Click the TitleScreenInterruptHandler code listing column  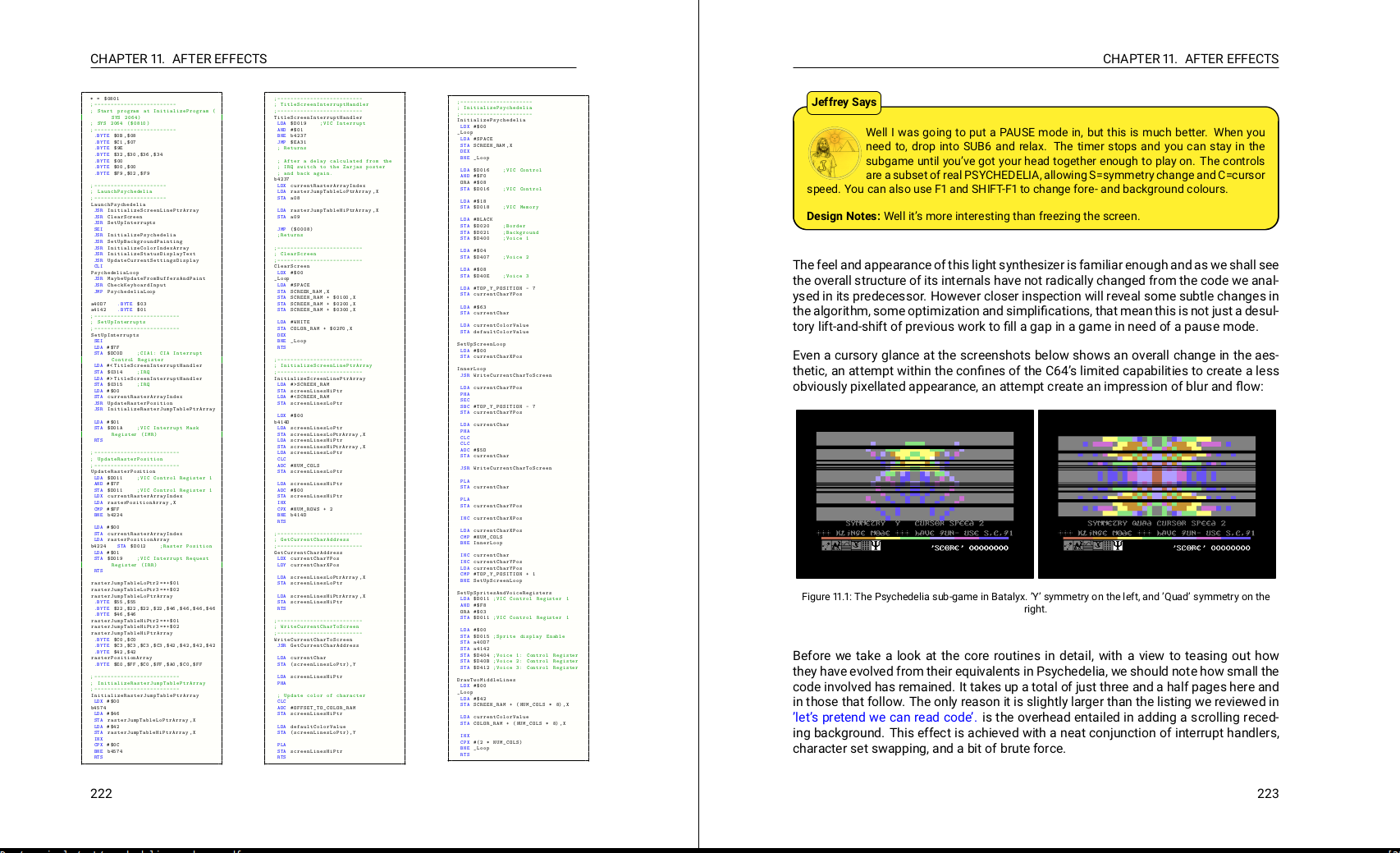[335, 428]
